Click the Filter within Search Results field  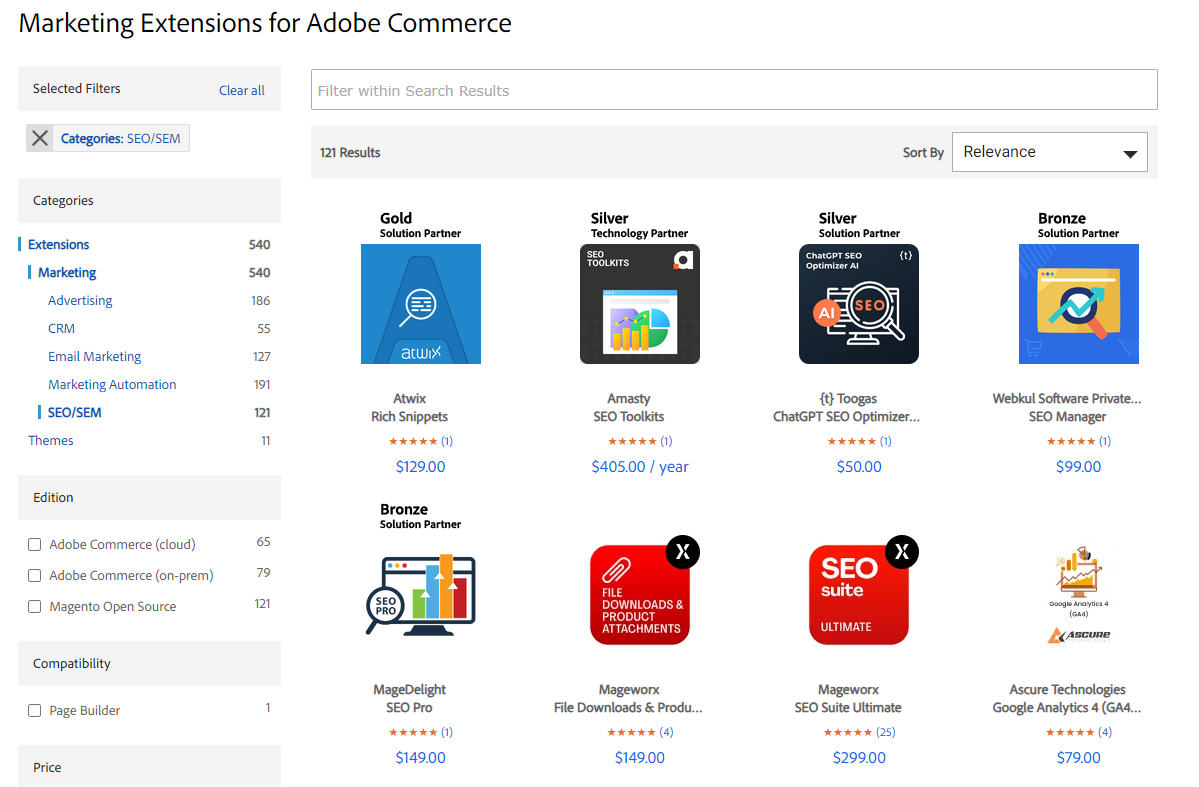tap(734, 90)
